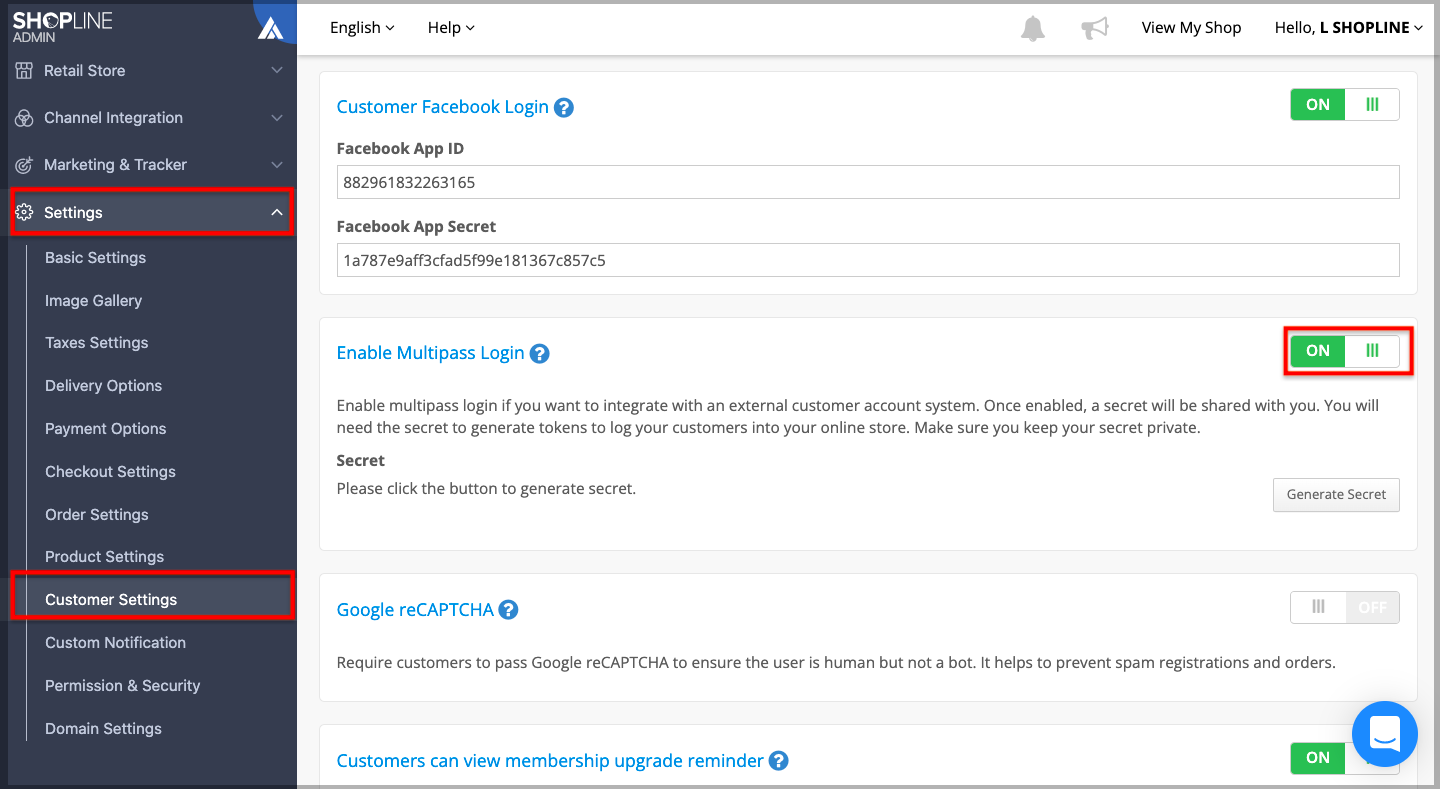The height and width of the screenshot is (789, 1440).
Task: Expand the Retail Store chevron
Action: pyautogui.click(x=277, y=71)
